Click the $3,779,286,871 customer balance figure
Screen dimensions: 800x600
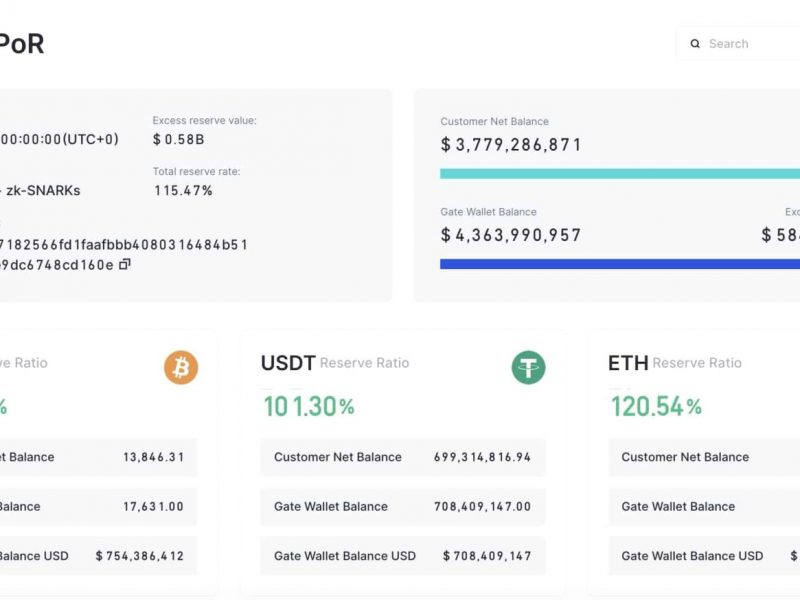511,145
